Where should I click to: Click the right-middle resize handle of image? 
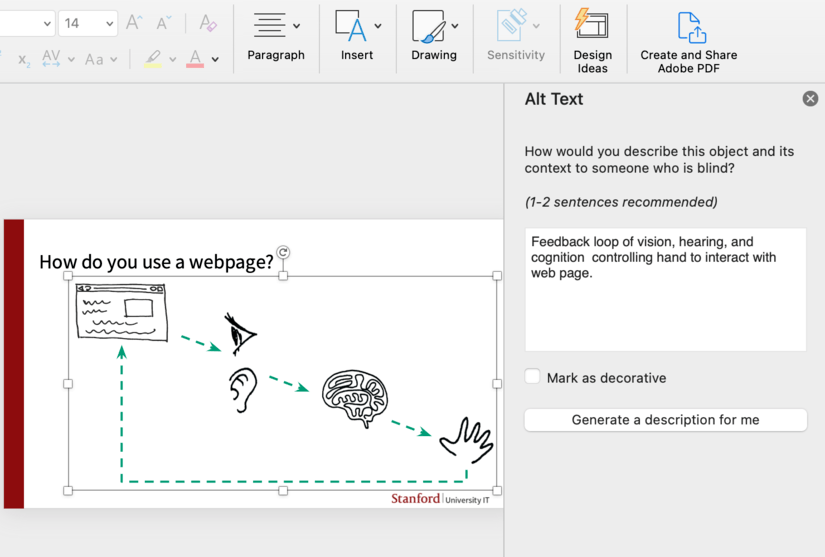[497, 384]
